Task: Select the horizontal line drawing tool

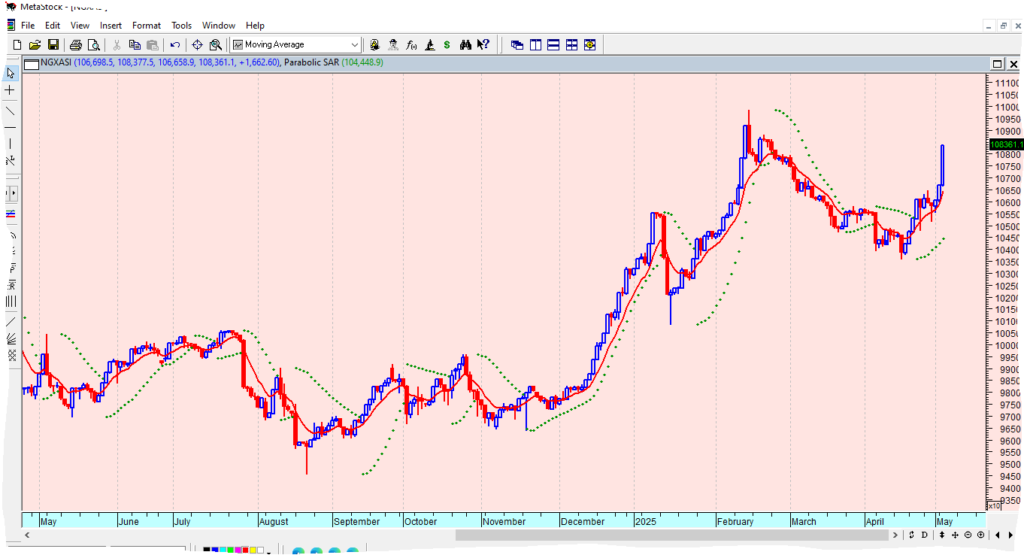Action: point(10,127)
